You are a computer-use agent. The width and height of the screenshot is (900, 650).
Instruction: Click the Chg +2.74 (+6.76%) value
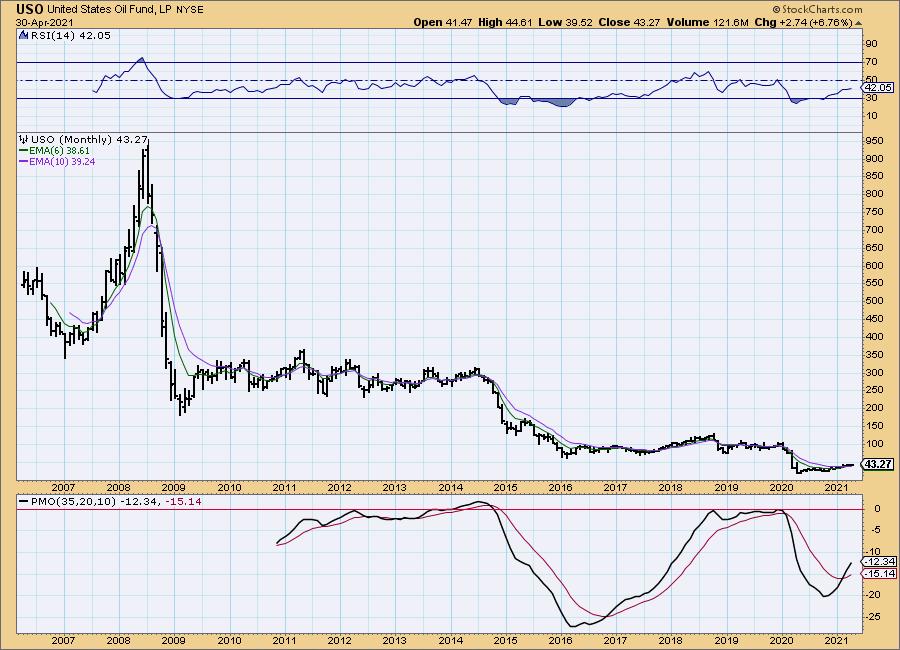804,22
